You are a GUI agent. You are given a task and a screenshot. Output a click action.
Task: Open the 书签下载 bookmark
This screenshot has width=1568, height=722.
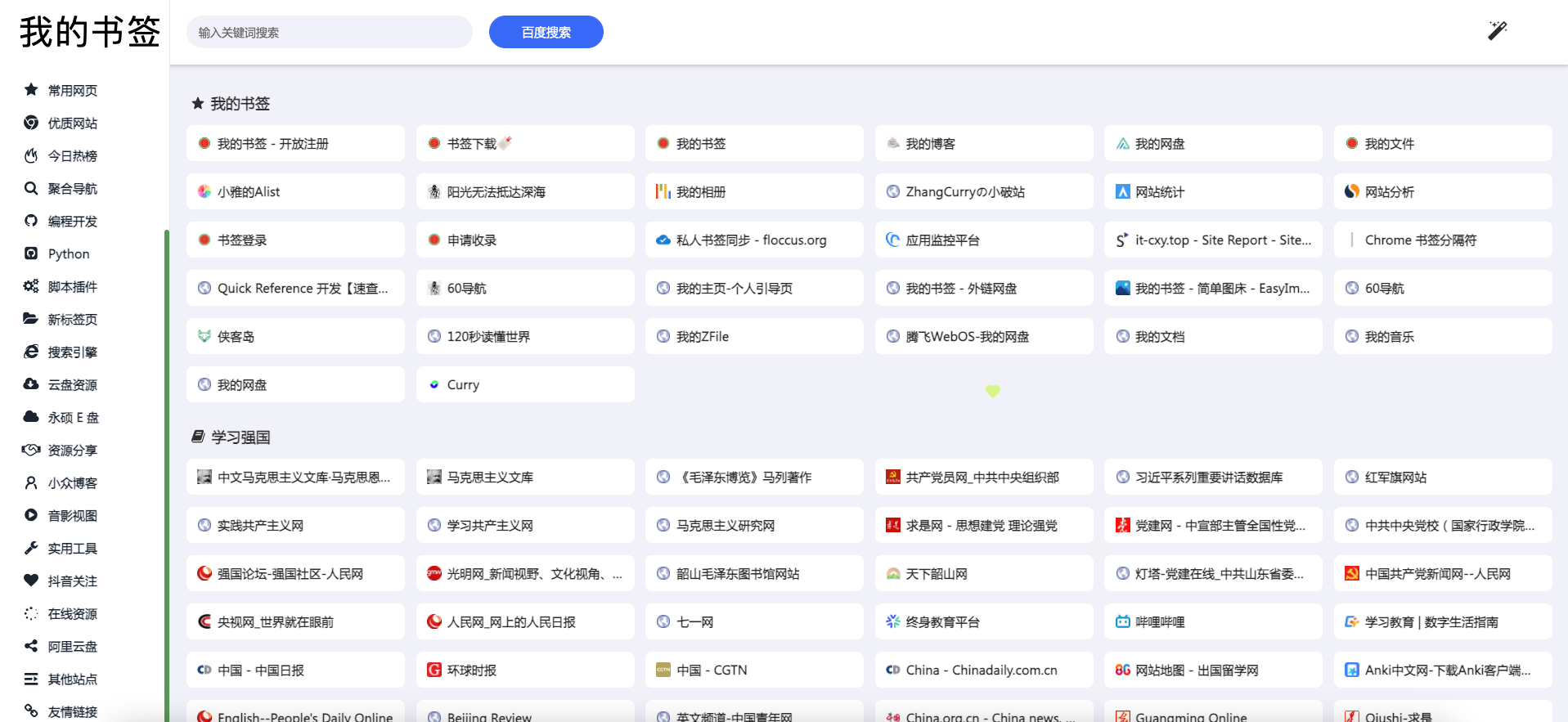(x=525, y=143)
